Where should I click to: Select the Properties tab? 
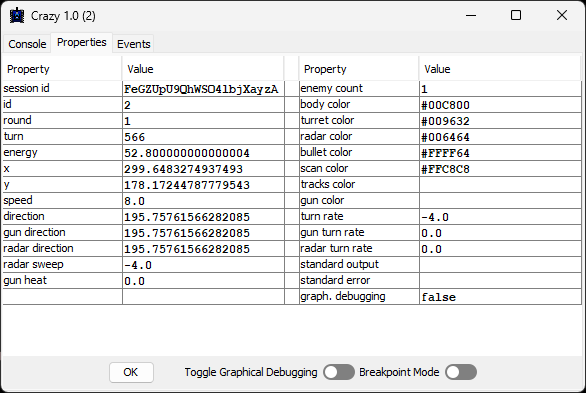[81, 43]
